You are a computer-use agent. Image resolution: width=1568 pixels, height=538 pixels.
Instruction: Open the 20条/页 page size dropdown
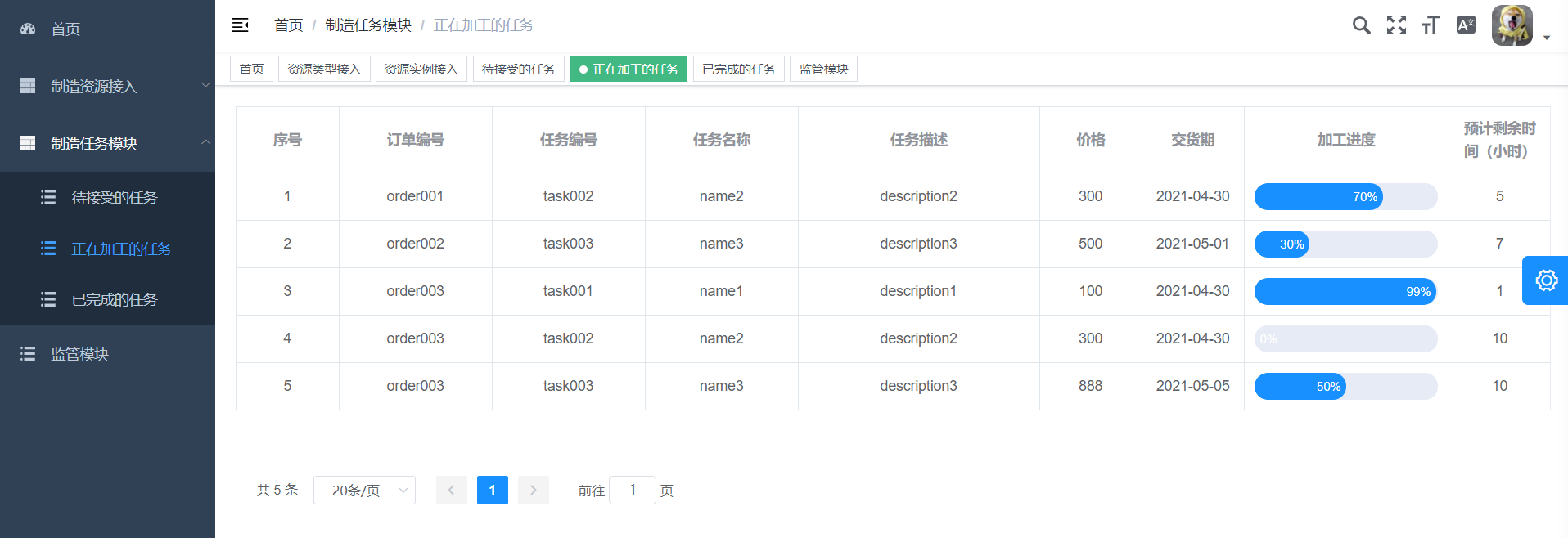[364, 491]
